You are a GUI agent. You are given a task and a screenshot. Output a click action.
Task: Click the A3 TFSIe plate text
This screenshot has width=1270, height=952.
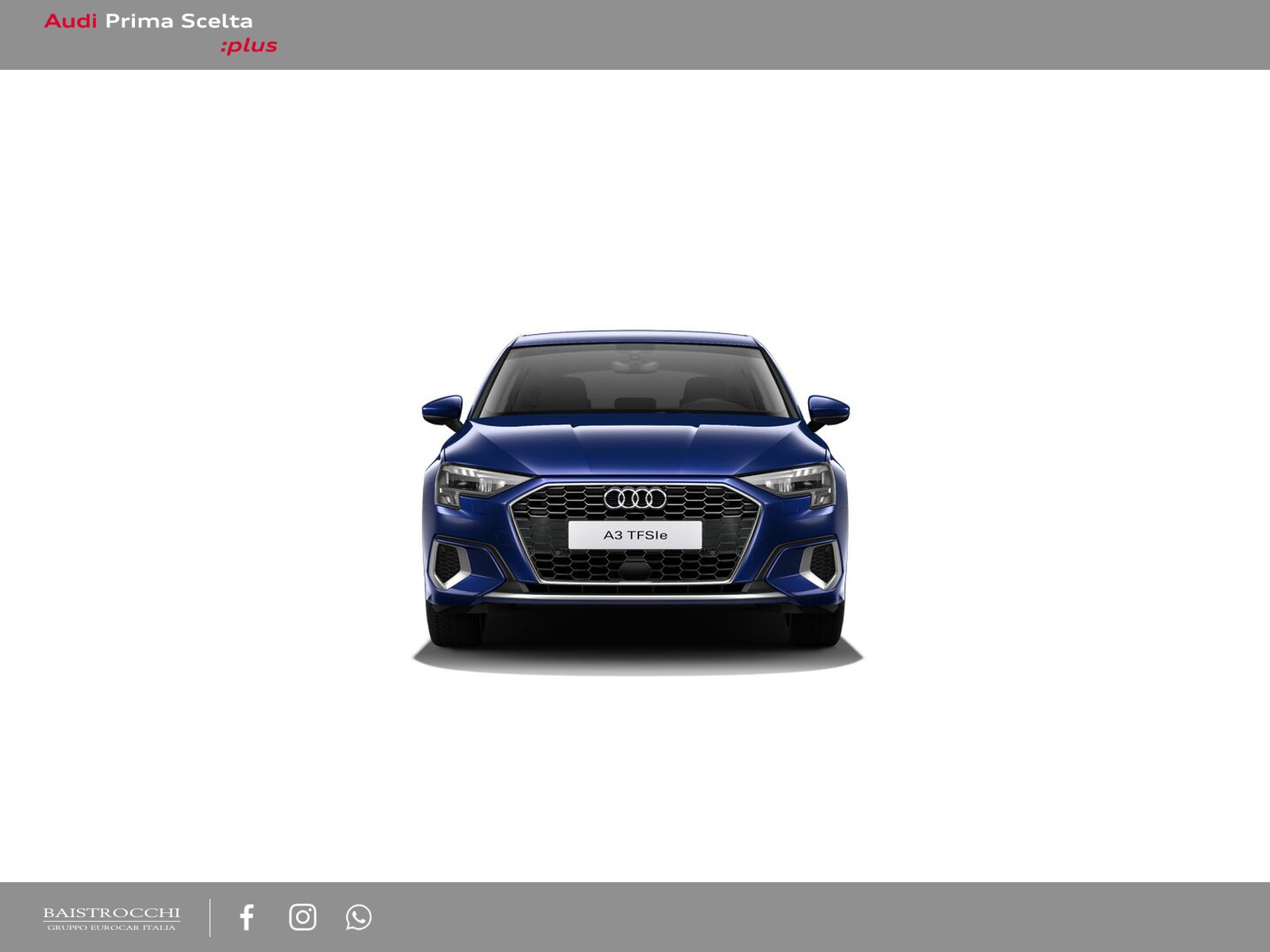click(635, 535)
